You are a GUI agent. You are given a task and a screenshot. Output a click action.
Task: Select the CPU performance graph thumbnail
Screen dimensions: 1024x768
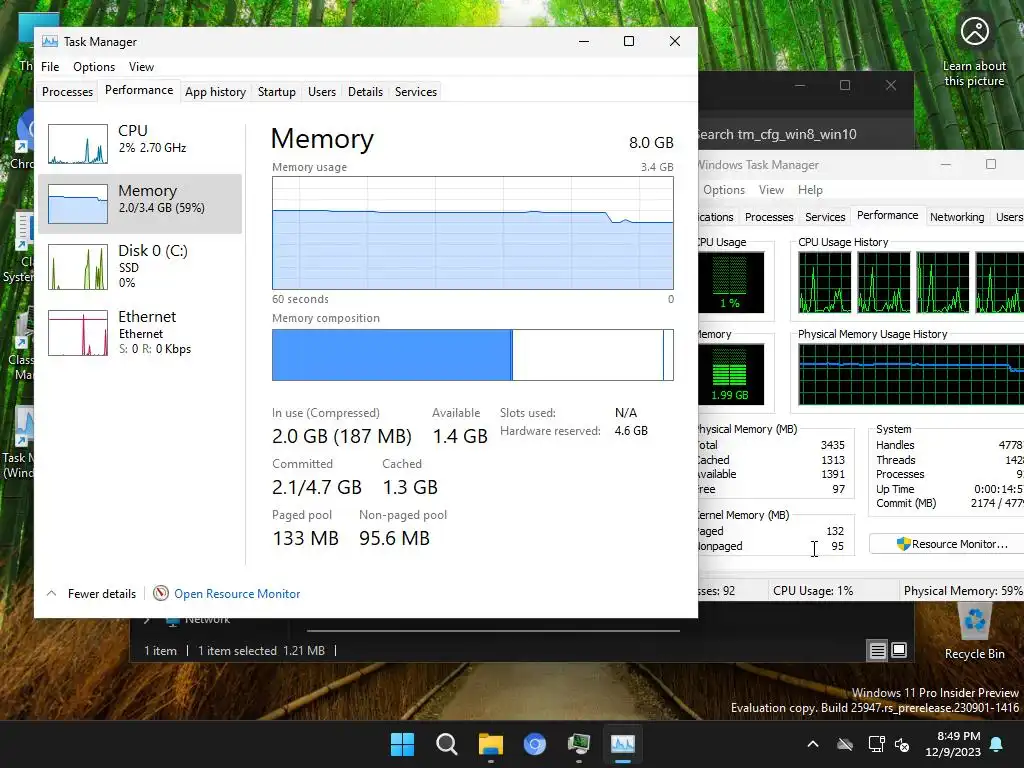pos(78,144)
